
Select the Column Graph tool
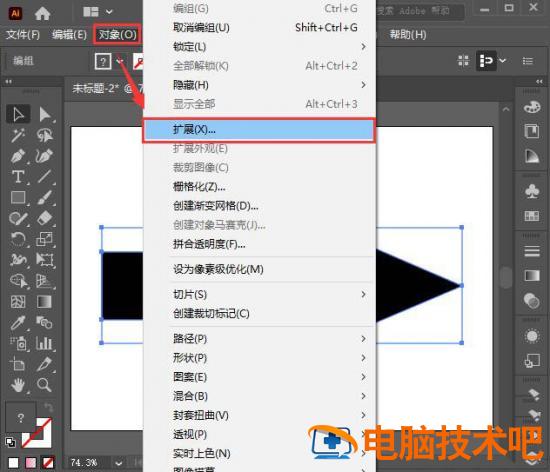point(45,343)
